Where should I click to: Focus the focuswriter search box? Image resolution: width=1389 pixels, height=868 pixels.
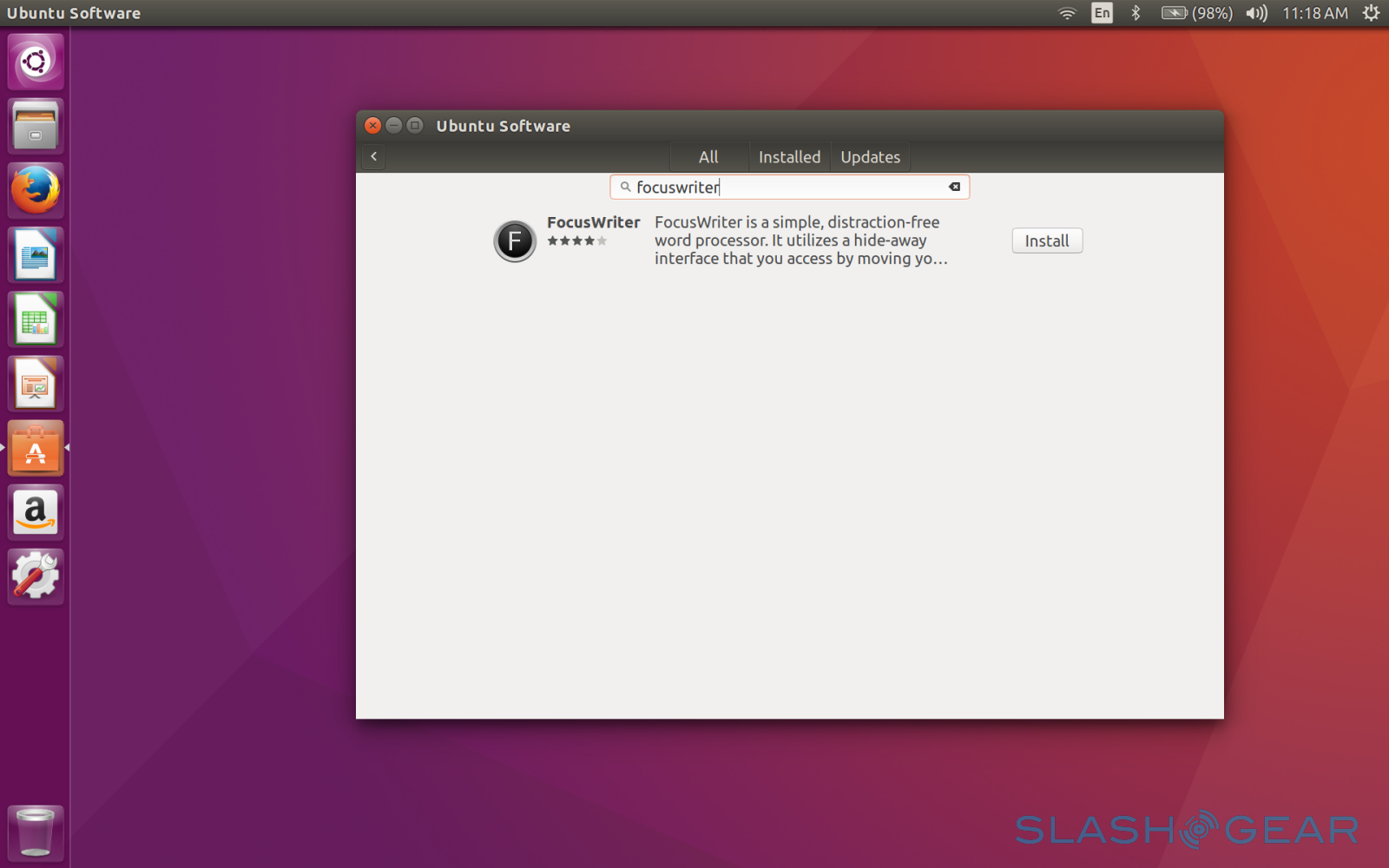pyautogui.click(x=781, y=187)
